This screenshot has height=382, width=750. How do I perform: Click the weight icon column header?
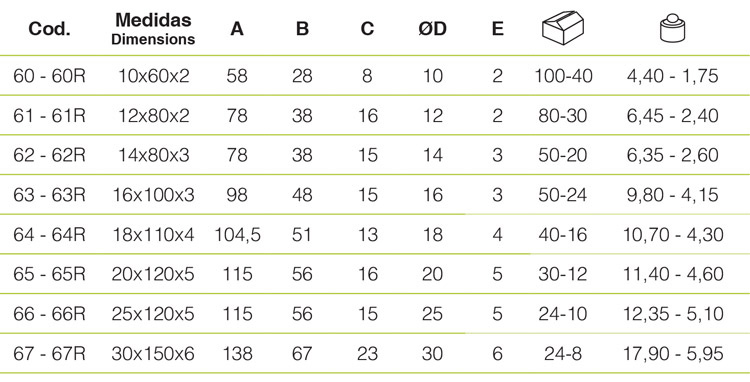pos(672,28)
